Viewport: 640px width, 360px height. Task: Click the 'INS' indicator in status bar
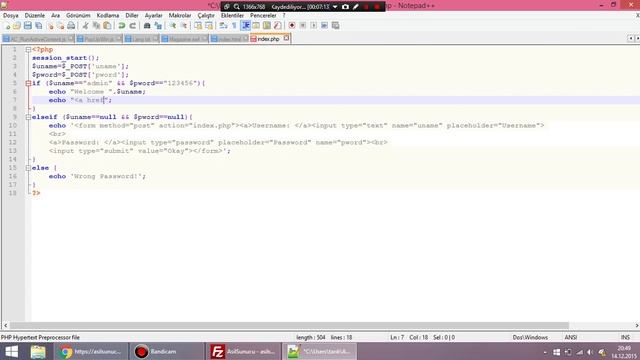625,338
